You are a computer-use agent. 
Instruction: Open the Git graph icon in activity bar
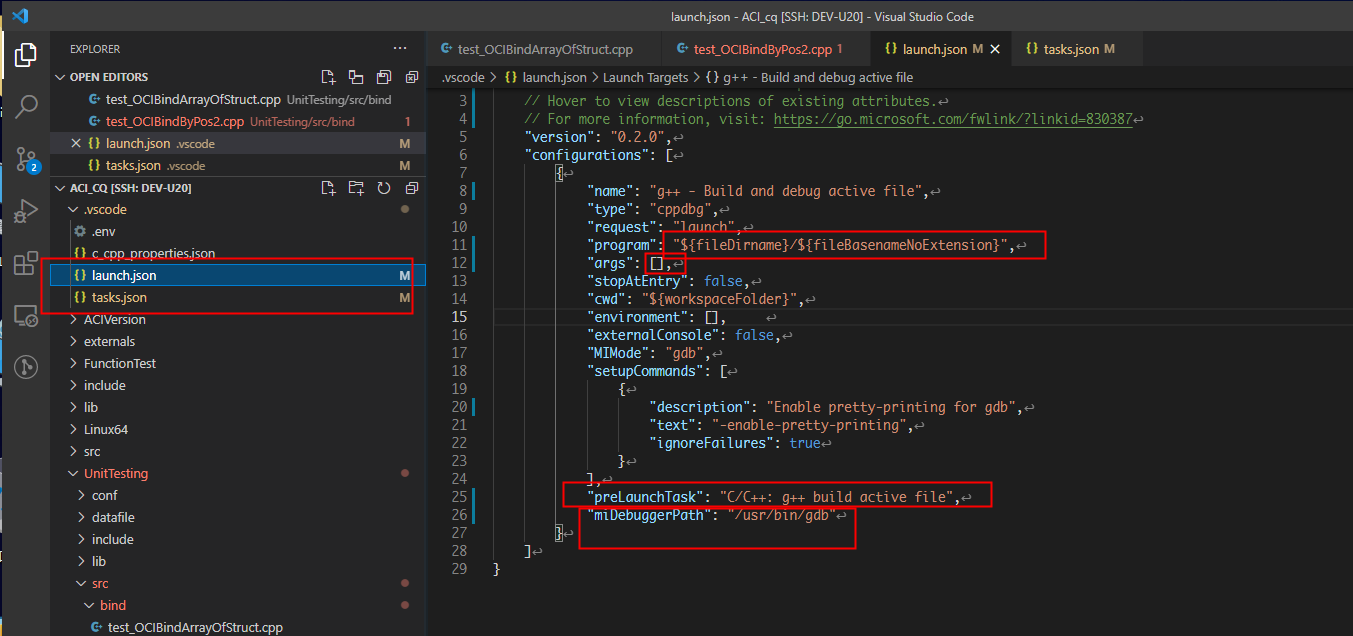[25, 366]
